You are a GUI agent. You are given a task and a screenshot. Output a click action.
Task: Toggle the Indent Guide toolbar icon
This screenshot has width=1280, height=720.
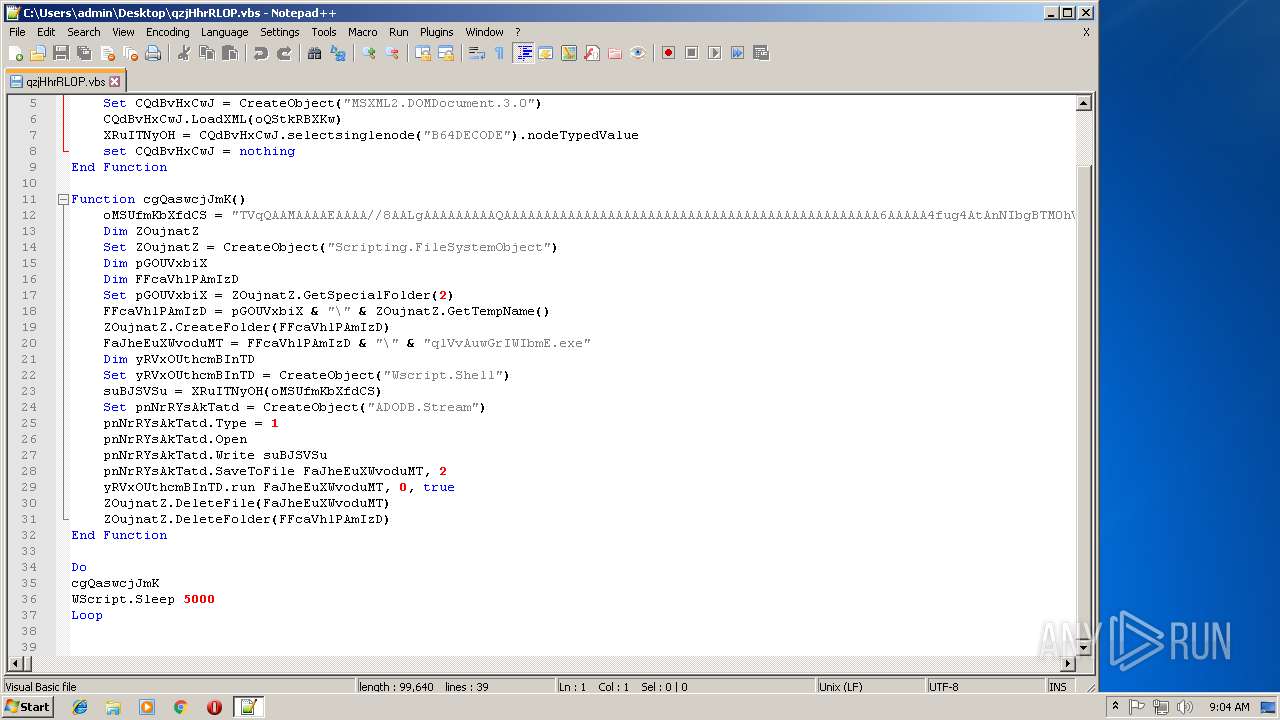tap(523, 53)
